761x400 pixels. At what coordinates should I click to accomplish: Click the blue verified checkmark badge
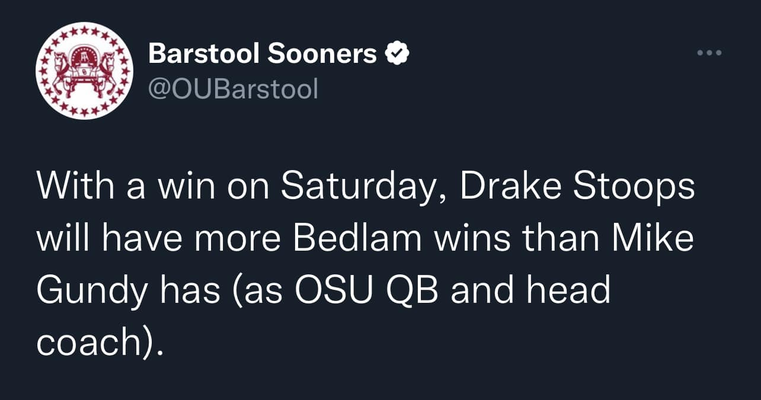[397, 53]
